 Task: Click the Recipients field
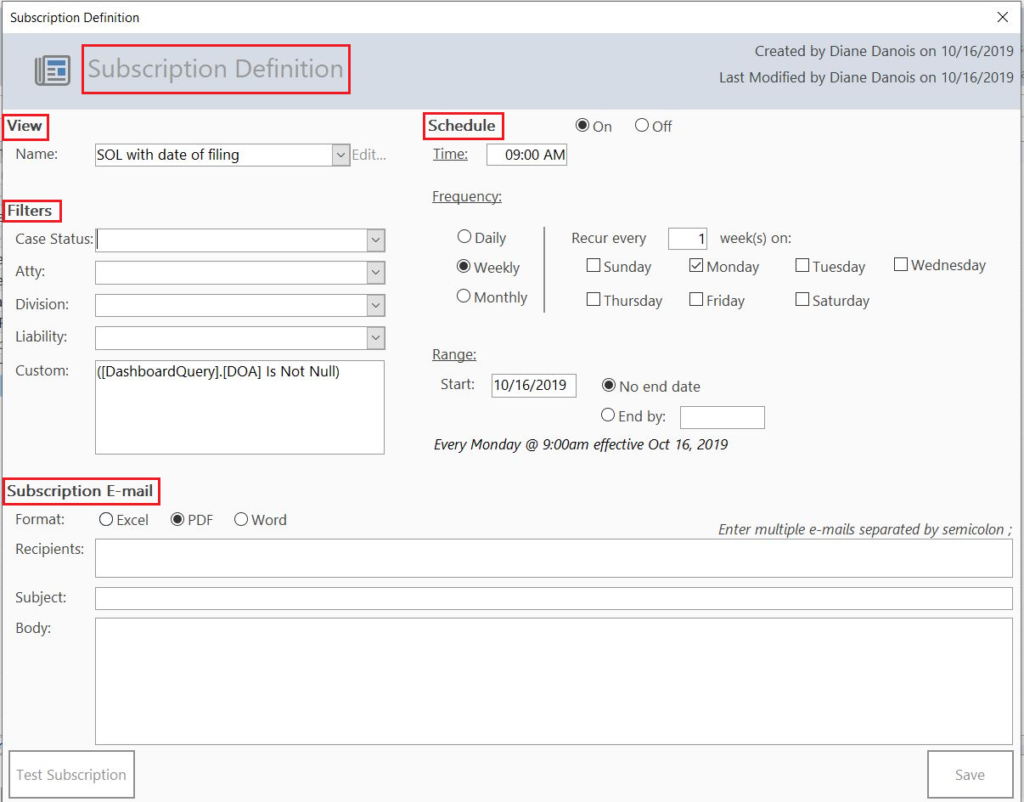[x=554, y=558]
